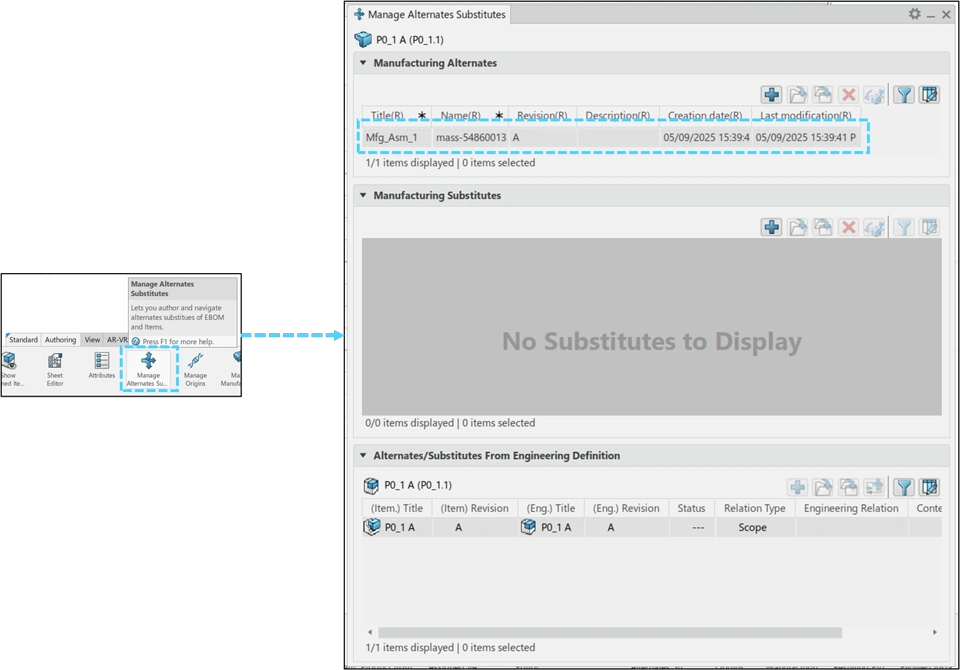
Task: Sort by the Name(R) column header
Action: [470, 115]
